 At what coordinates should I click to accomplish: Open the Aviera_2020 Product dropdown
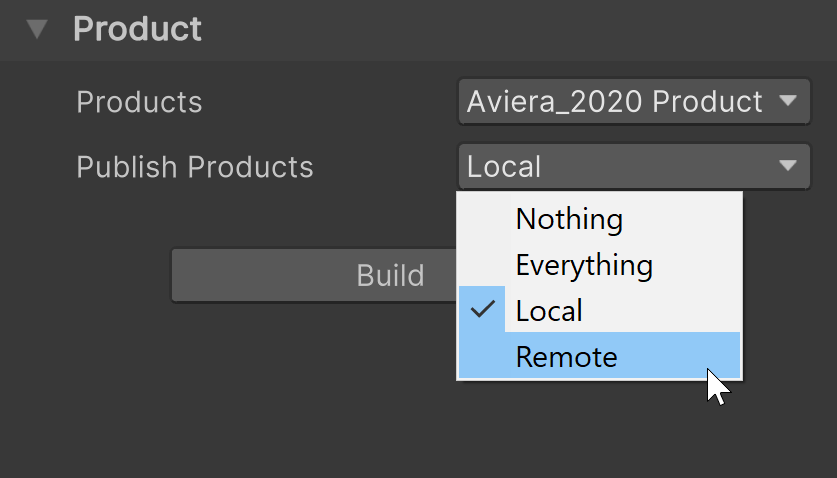tap(615, 101)
